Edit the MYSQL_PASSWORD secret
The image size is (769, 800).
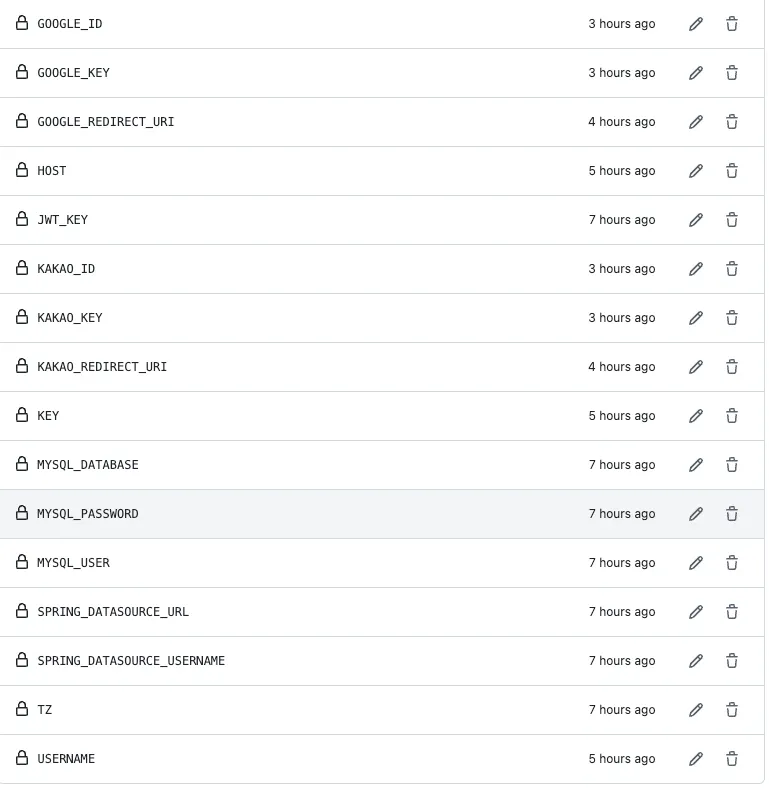tap(696, 514)
